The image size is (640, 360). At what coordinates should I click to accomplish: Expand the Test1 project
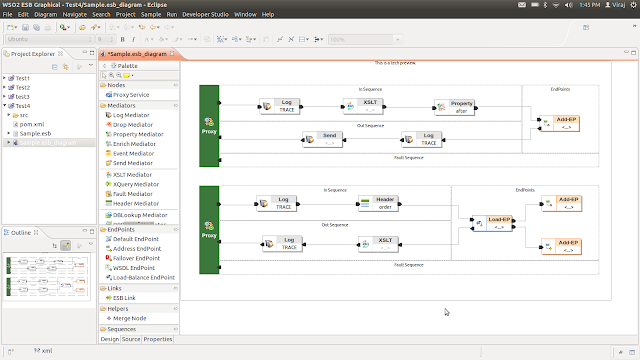[4, 78]
